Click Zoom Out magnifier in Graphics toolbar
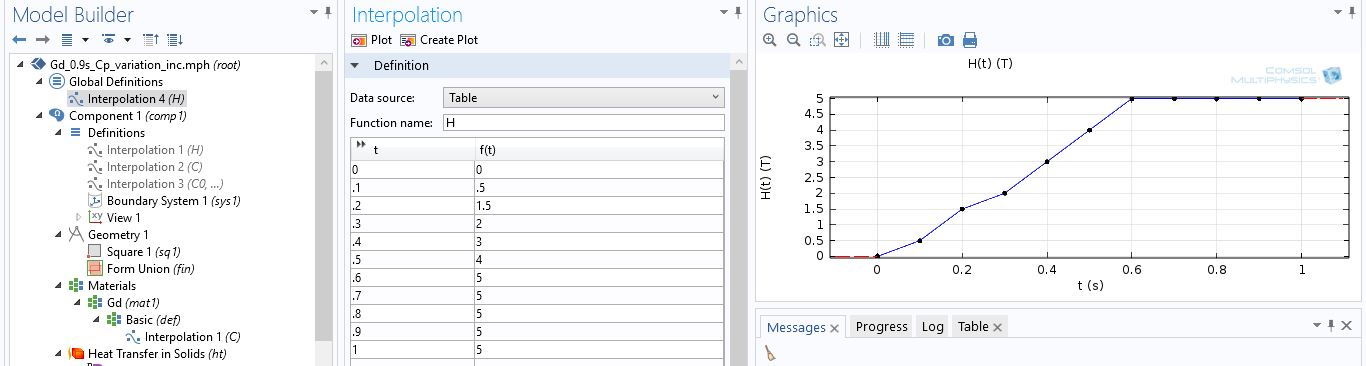The width and height of the screenshot is (1366, 366). [x=793, y=40]
